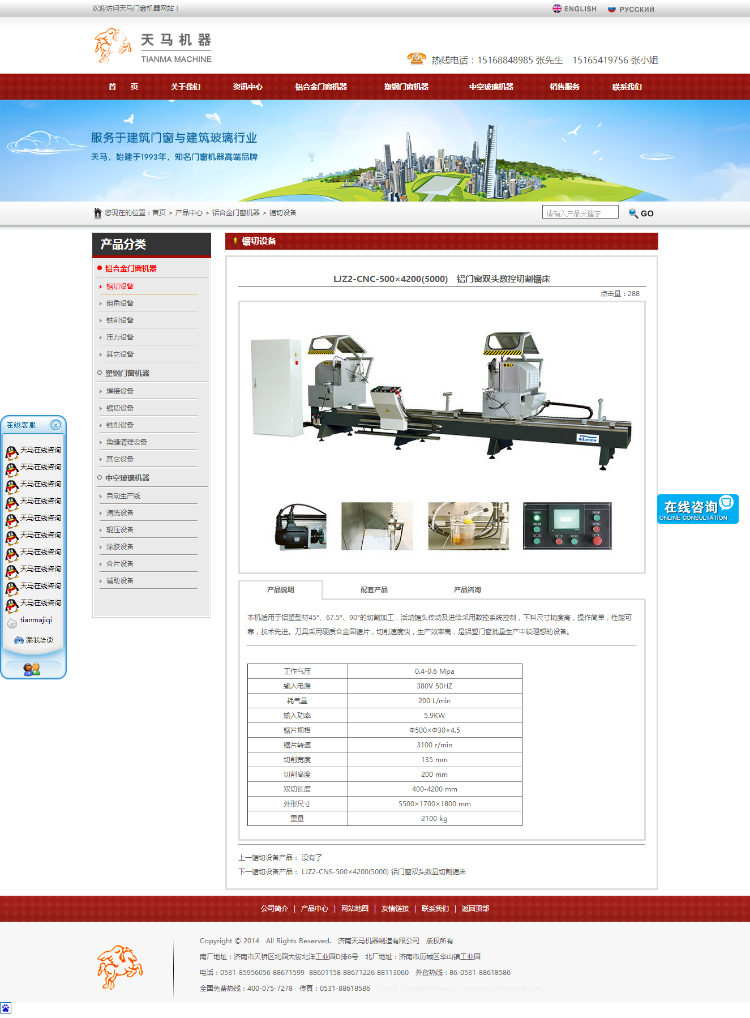Select 清洗设备 in the sidebar list
Image resolution: width=750 pixels, height=1018 pixels.
120,513
